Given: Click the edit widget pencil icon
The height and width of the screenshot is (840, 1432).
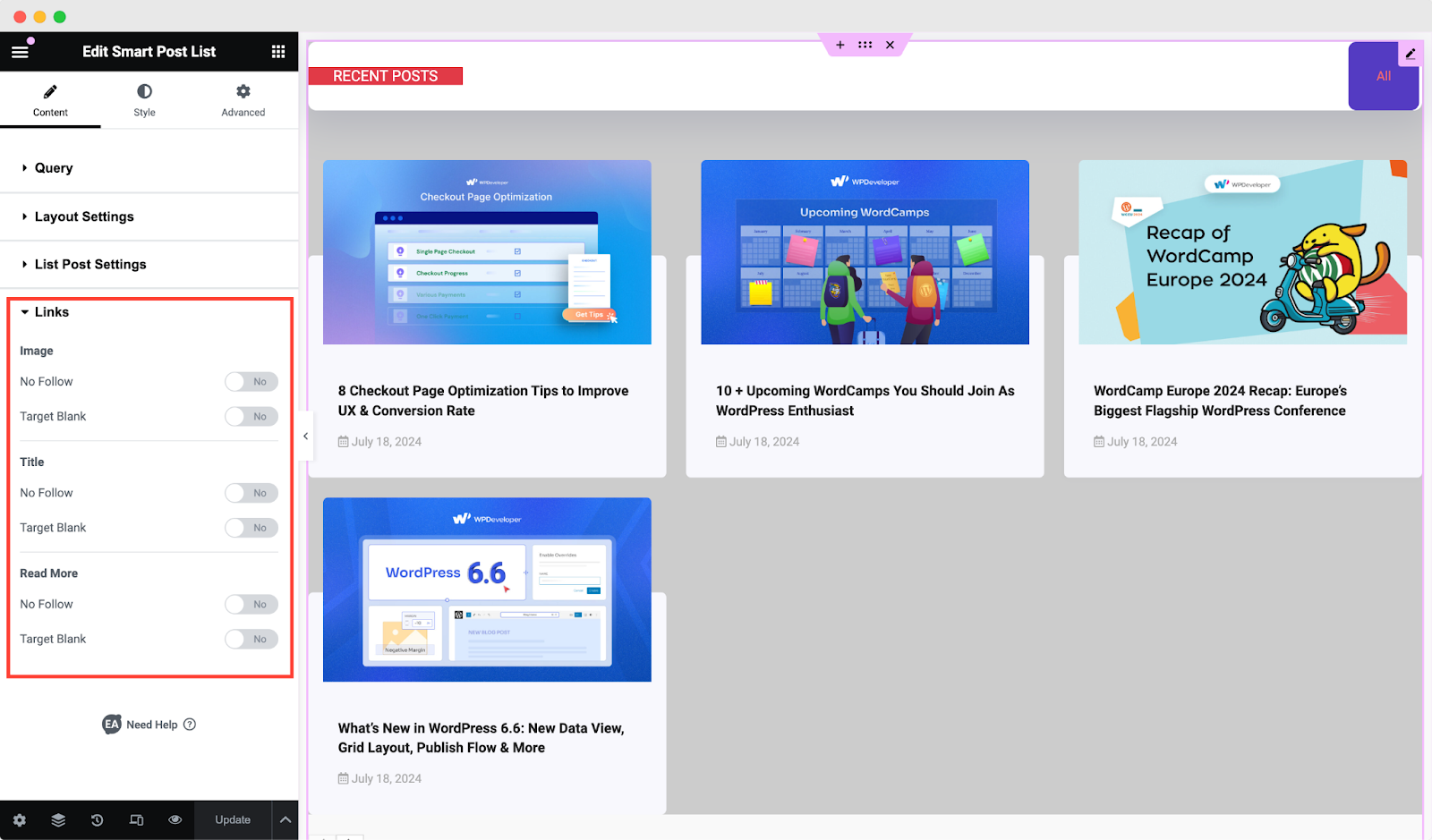Looking at the screenshot, I should click(1411, 54).
